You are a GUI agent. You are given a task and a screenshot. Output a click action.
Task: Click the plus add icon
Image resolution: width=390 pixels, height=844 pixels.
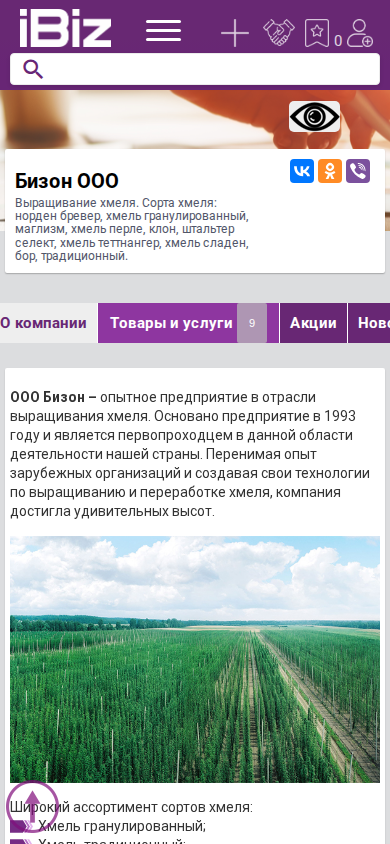235,33
